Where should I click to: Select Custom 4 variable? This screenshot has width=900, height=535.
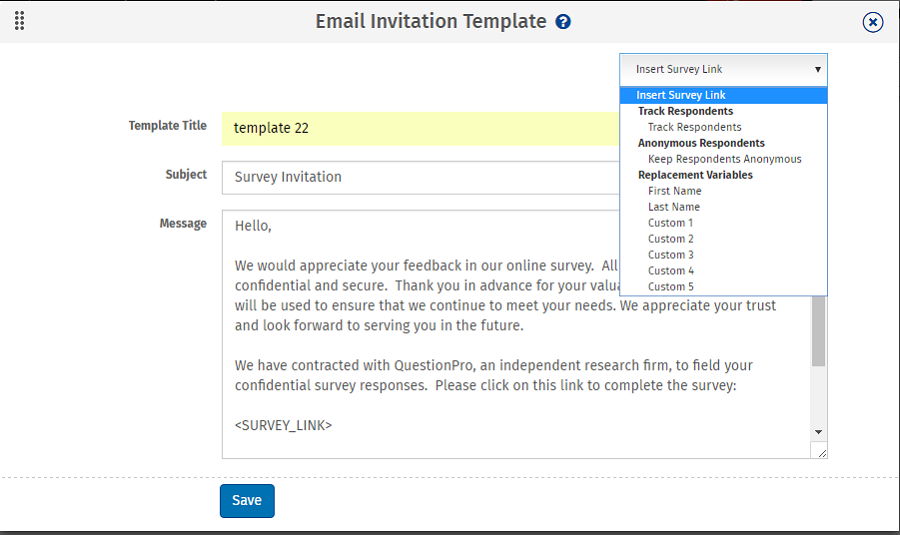pyautogui.click(x=670, y=271)
